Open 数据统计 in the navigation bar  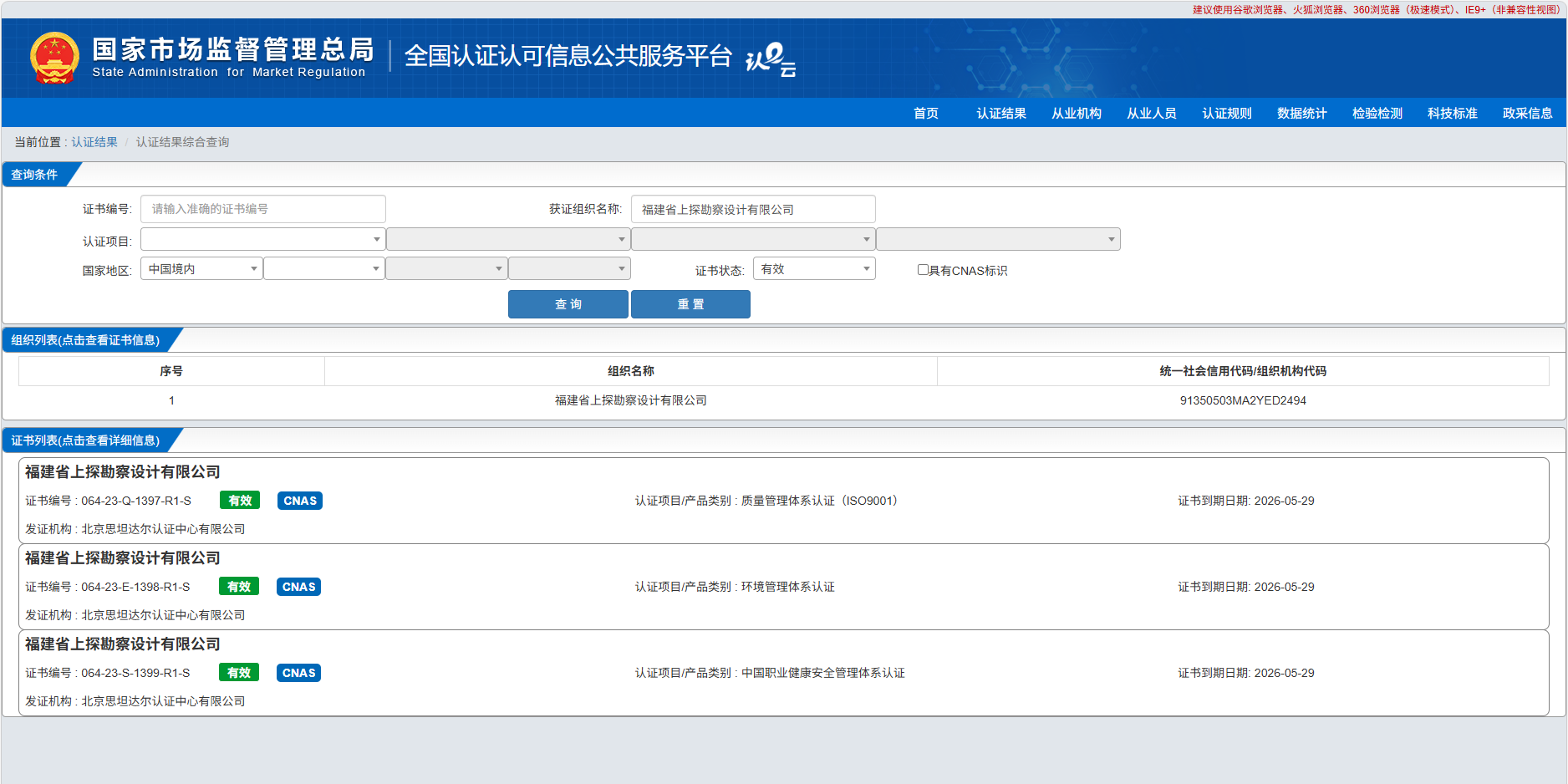click(1301, 113)
